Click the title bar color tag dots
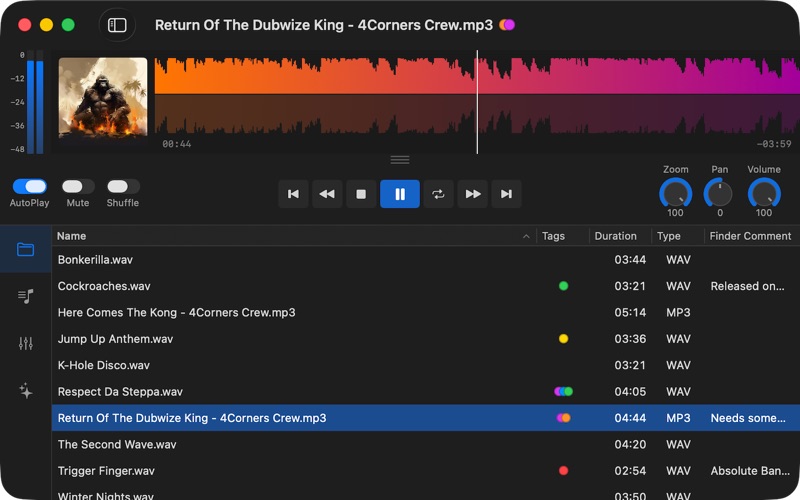The height and width of the screenshot is (500, 800). [507, 25]
